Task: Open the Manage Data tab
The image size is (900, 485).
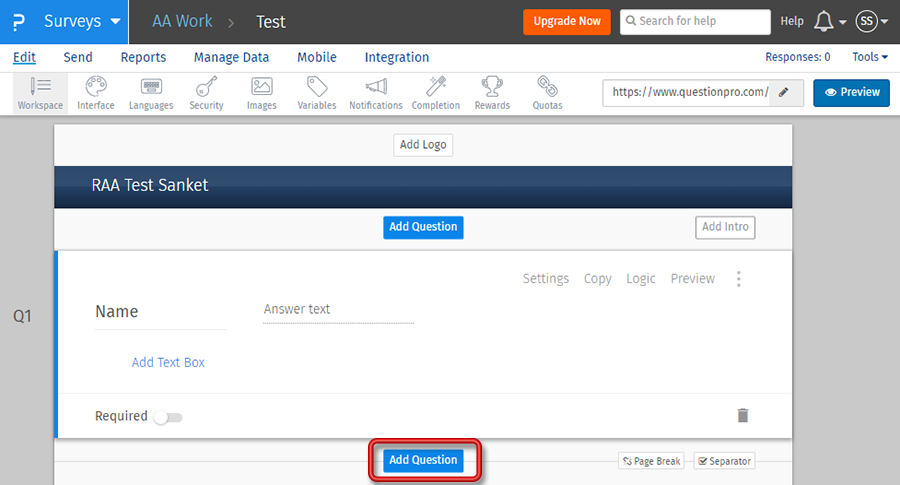Action: tap(231, 57)
